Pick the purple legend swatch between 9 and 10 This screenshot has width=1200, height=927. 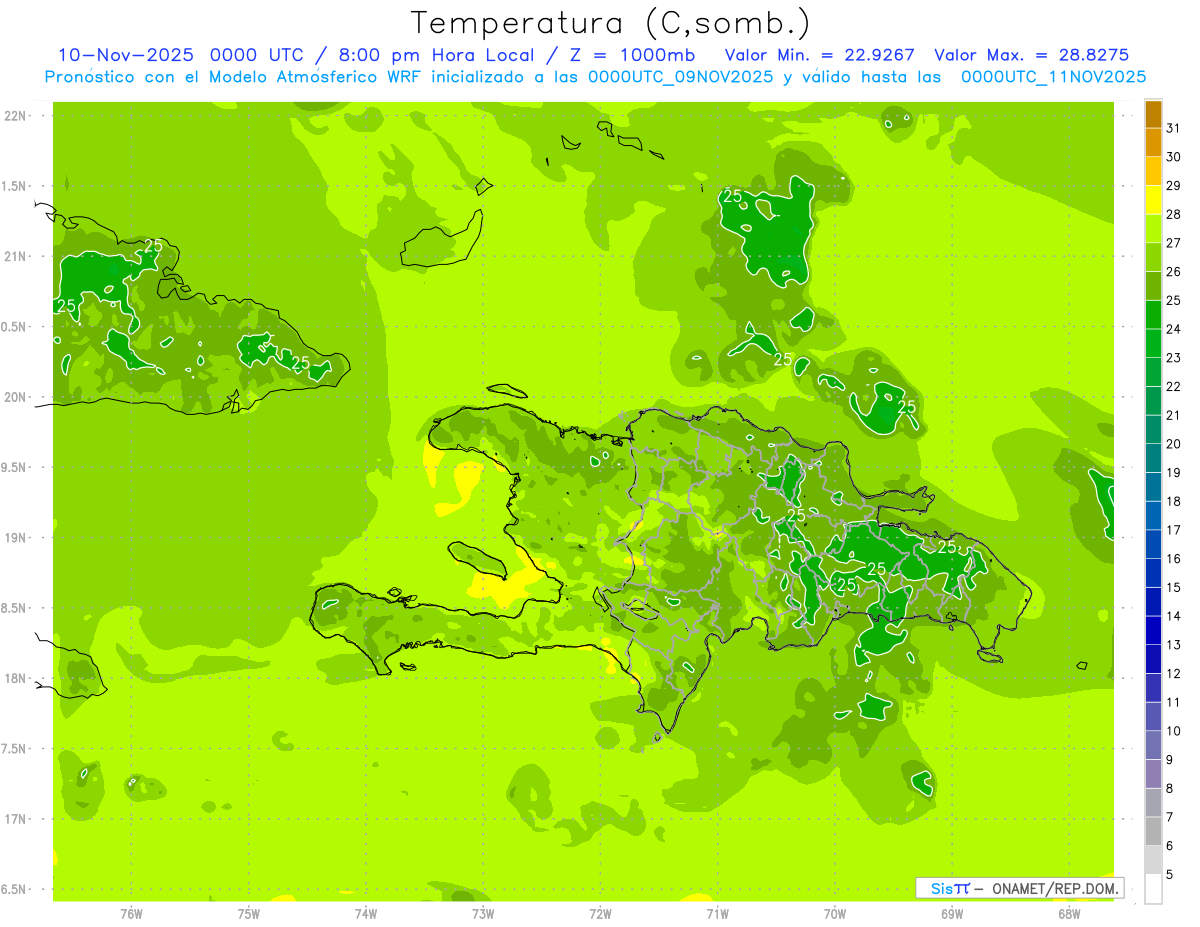pos(1153,745)
